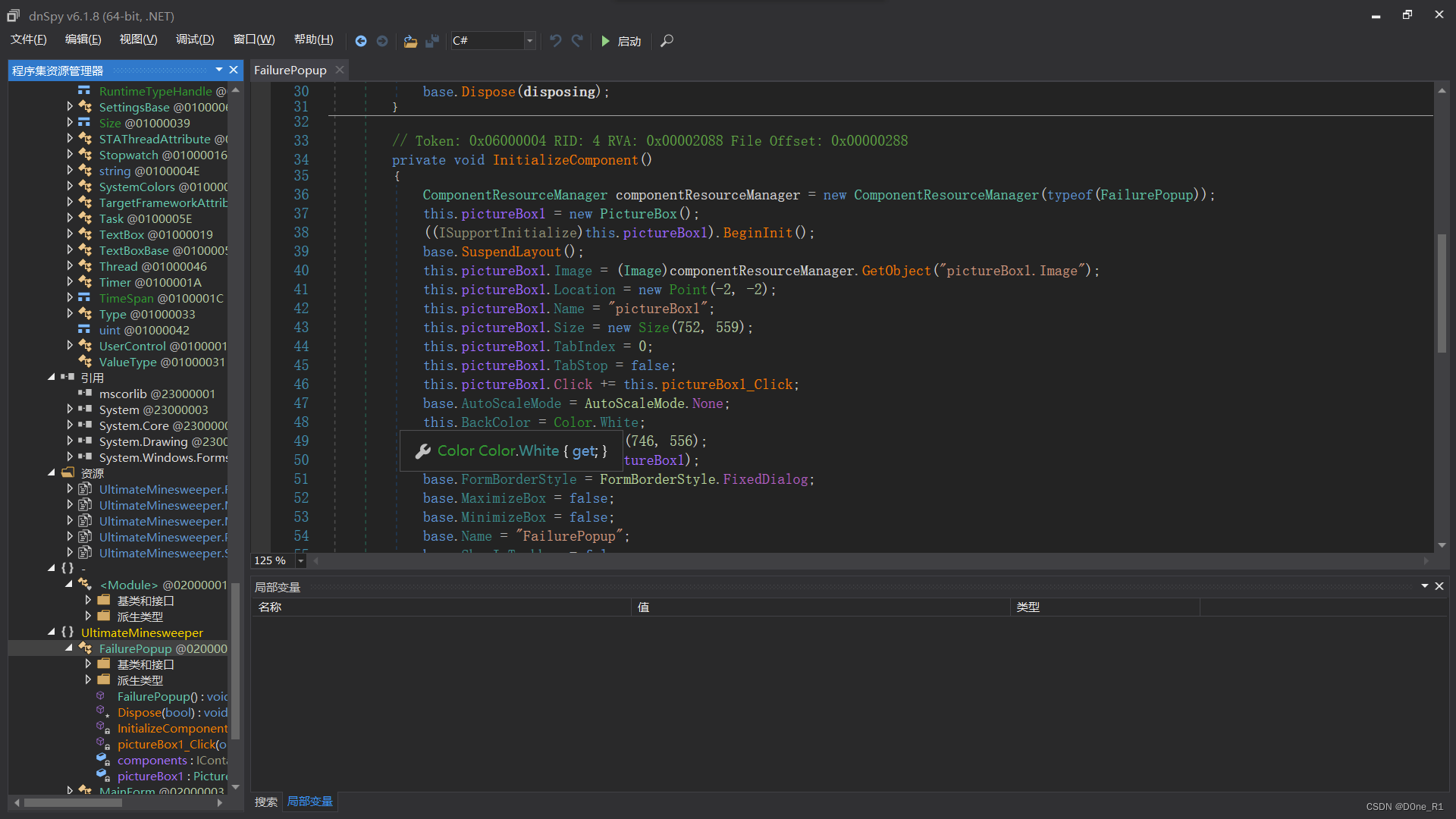Open the C# language dropdown
1456x819 pixels.
530,41
